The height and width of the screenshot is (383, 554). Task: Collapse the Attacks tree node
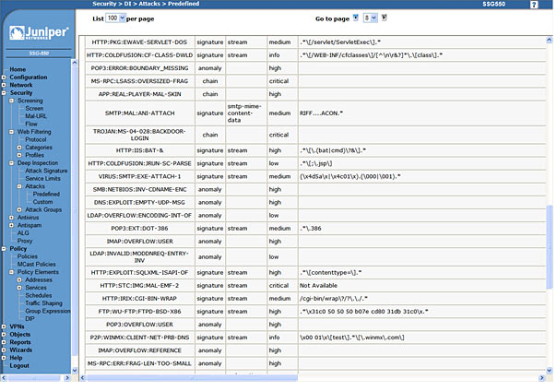[19, 186]
